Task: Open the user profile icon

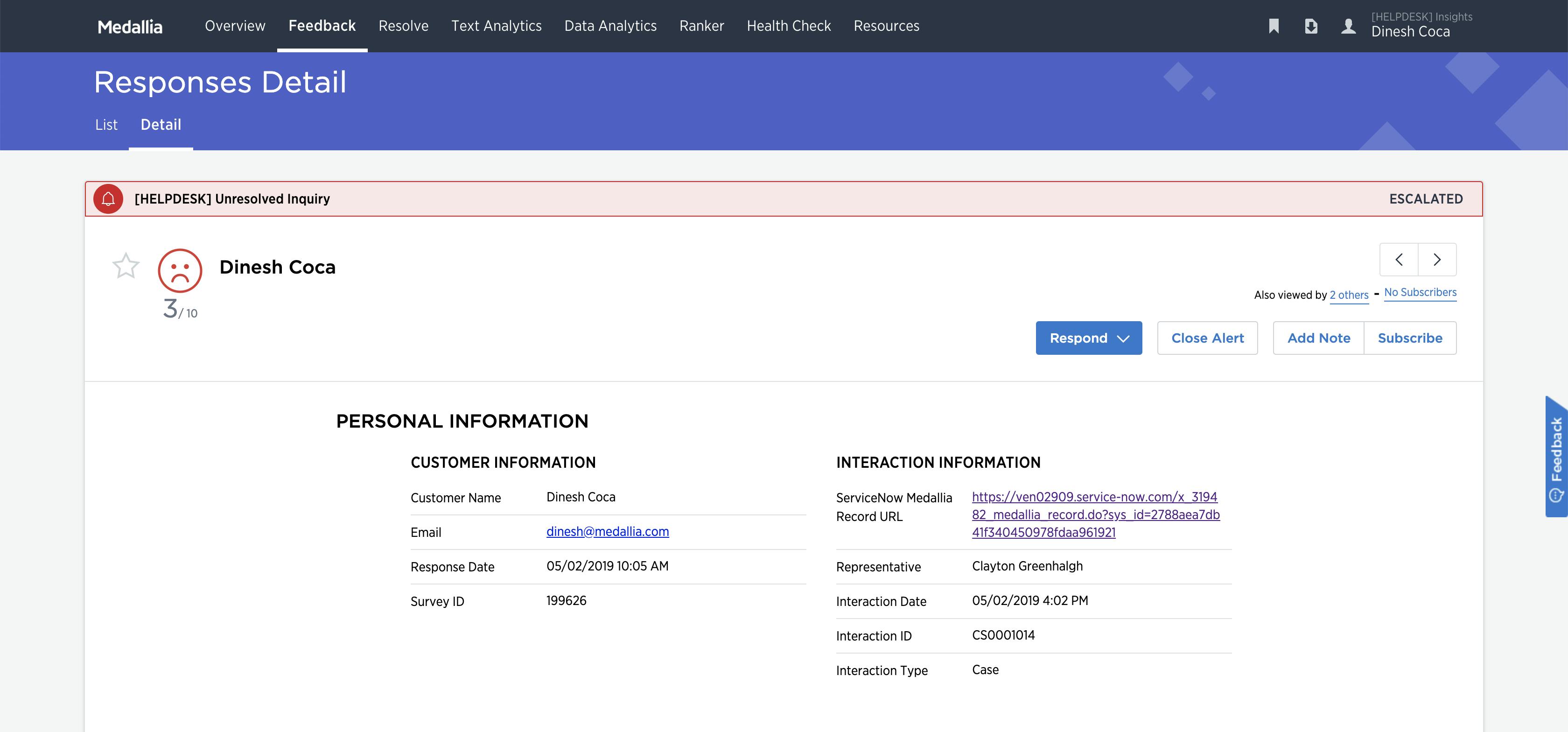Action: point(1348,26)
